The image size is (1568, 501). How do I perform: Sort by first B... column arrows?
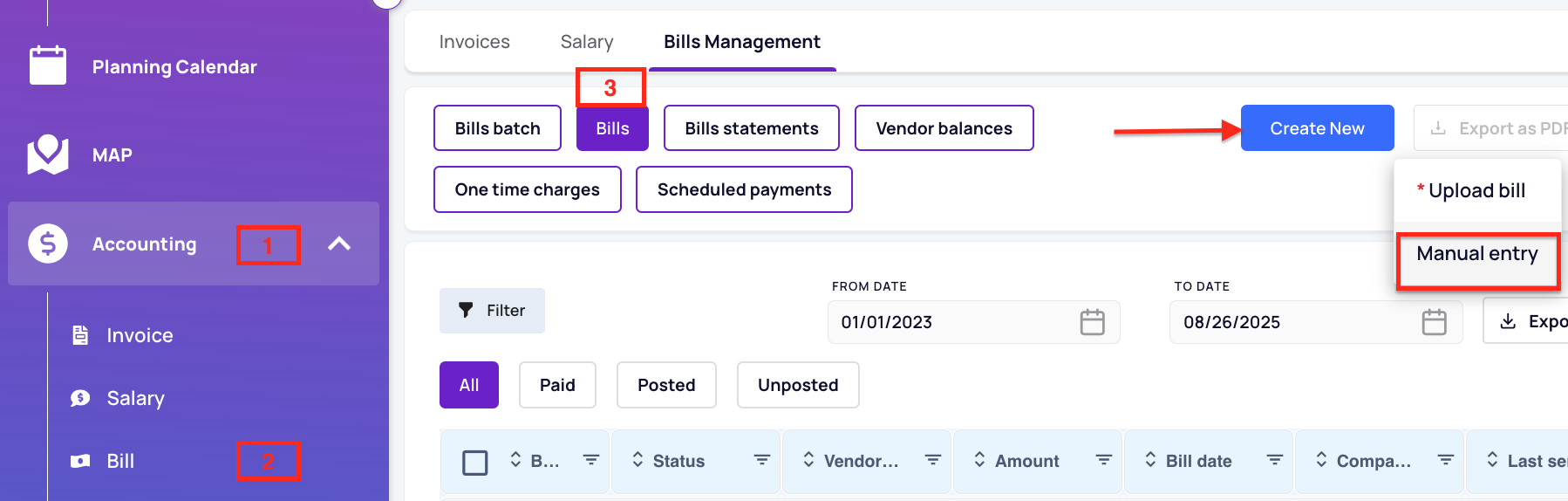[x=515, y=460]
